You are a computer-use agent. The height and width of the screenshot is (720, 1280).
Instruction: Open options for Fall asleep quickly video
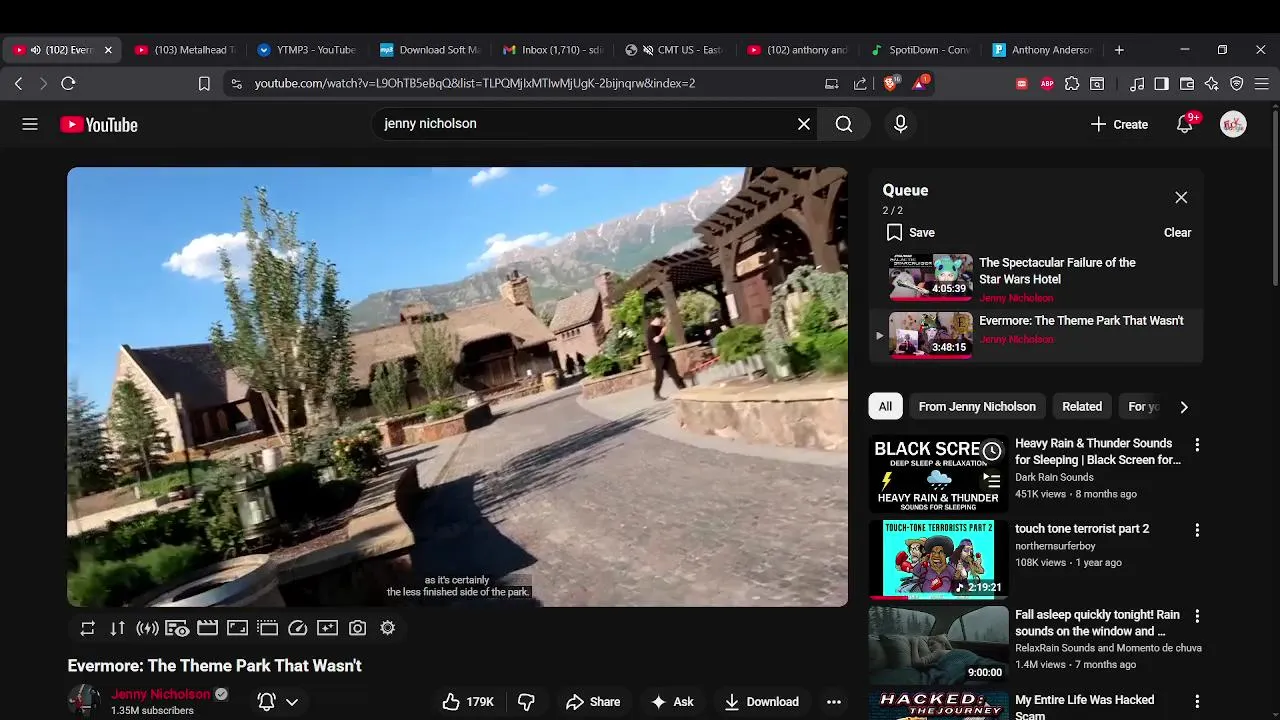pos(1197,616)
